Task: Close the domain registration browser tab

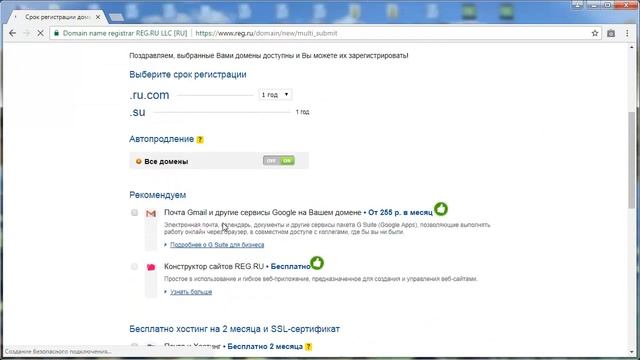Action: click(x=98, y=17)
